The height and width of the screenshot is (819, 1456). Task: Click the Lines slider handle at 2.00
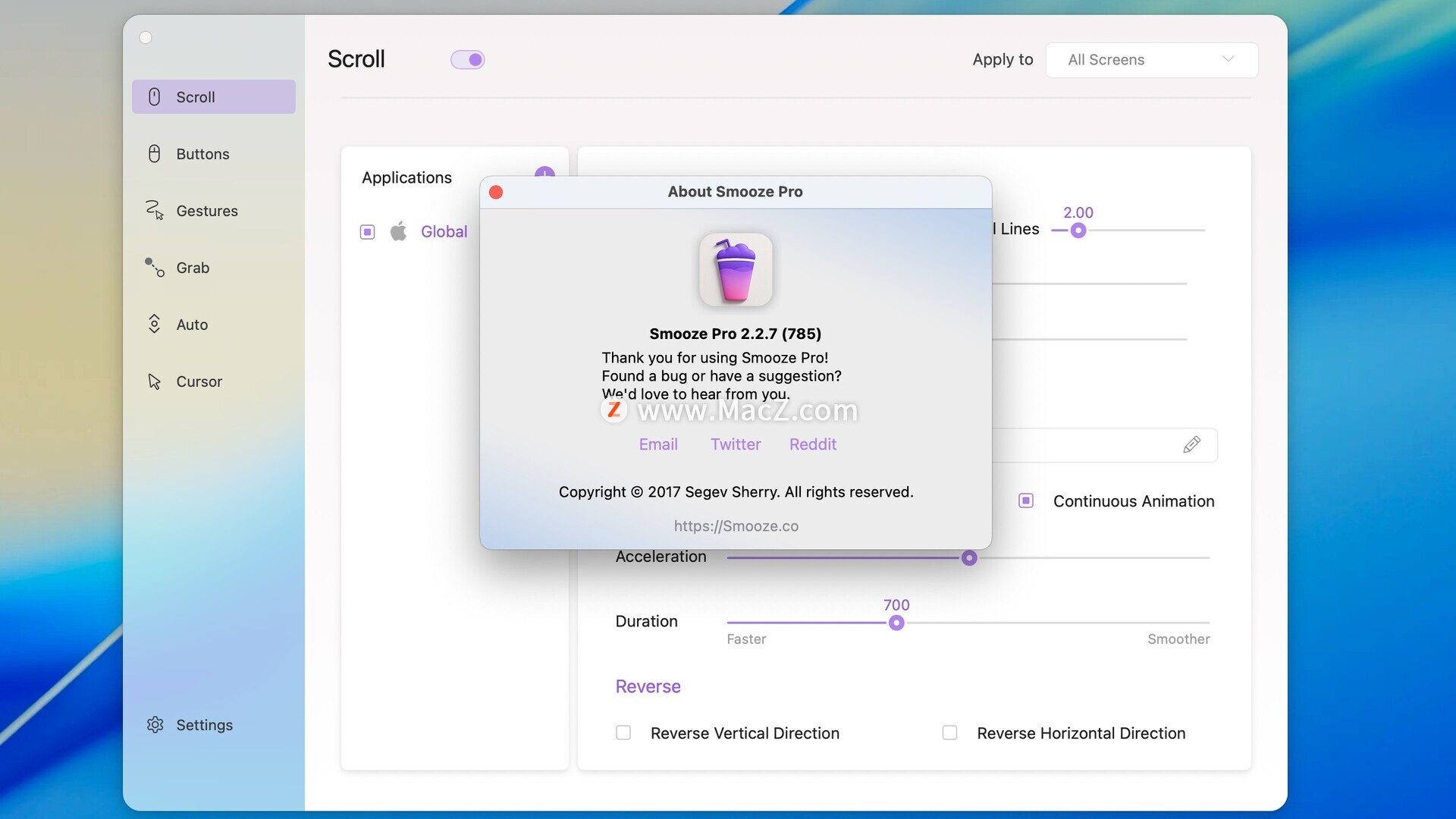(x=1078, y=231)
